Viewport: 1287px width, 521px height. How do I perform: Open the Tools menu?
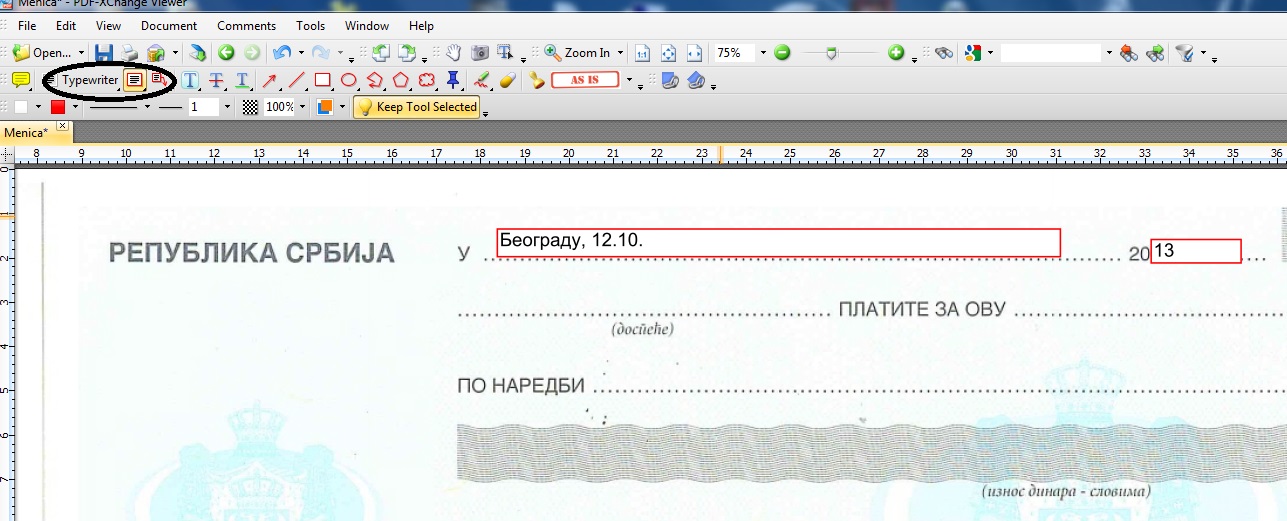pyautogui.click(x=310, y=25)
